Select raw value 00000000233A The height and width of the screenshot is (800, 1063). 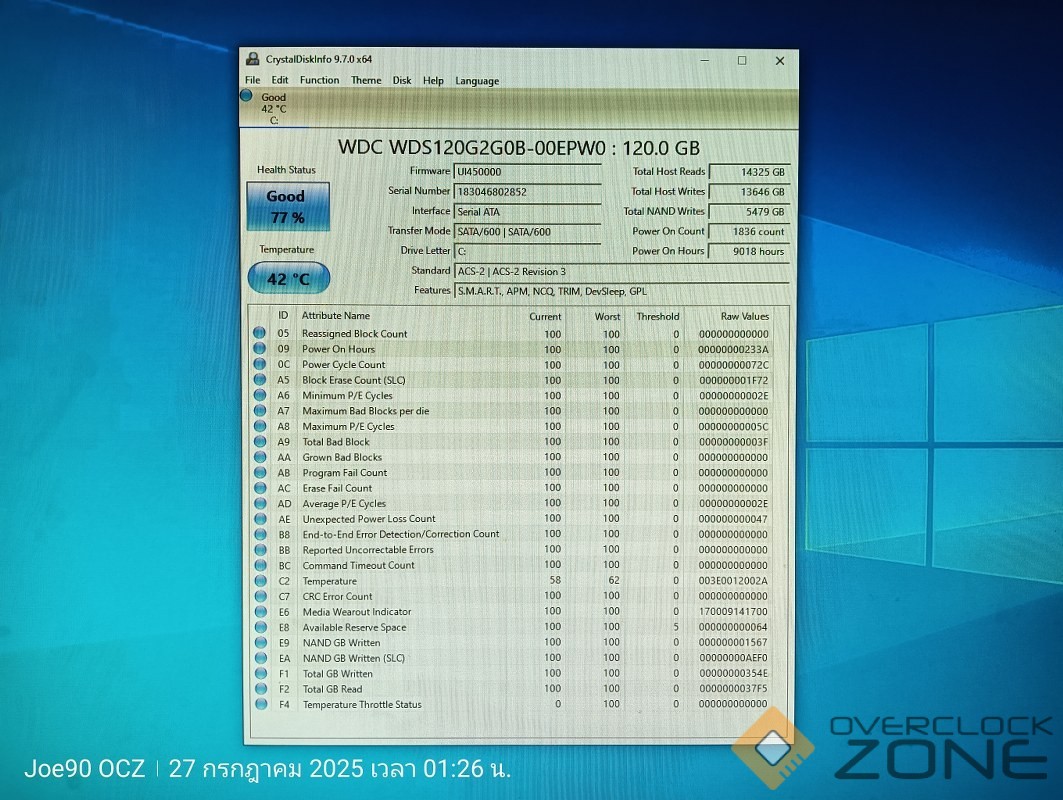(733, 350)
